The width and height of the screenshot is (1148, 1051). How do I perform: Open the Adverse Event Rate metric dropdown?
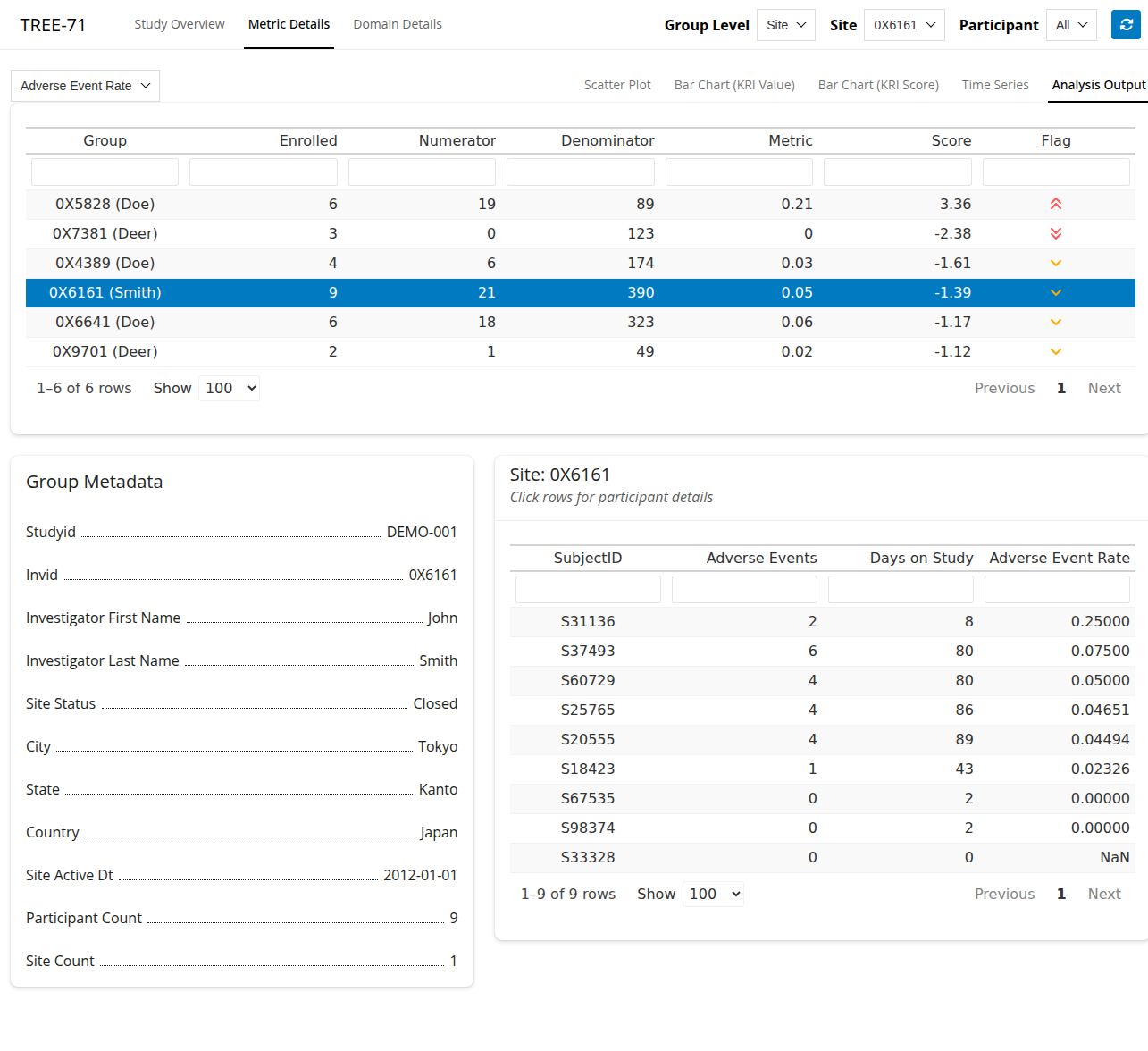(x=85, y=86)
